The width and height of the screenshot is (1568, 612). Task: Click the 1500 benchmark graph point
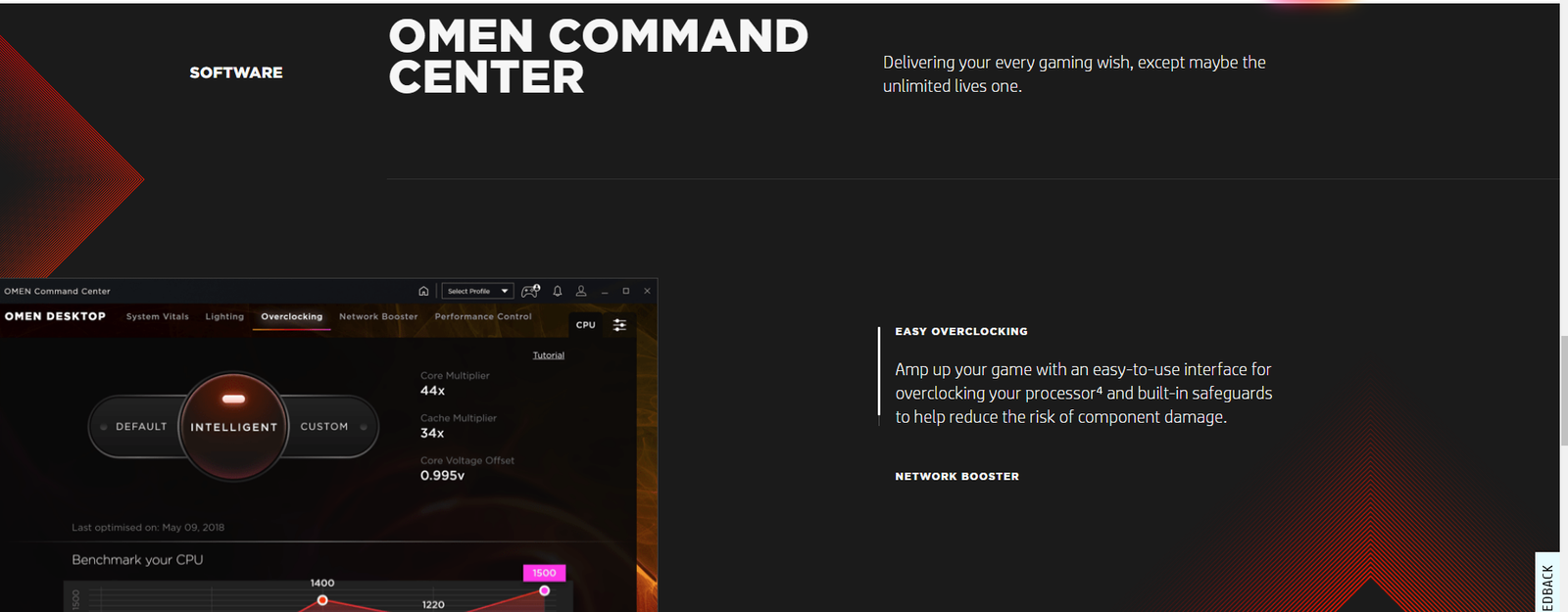coord(545,590)
